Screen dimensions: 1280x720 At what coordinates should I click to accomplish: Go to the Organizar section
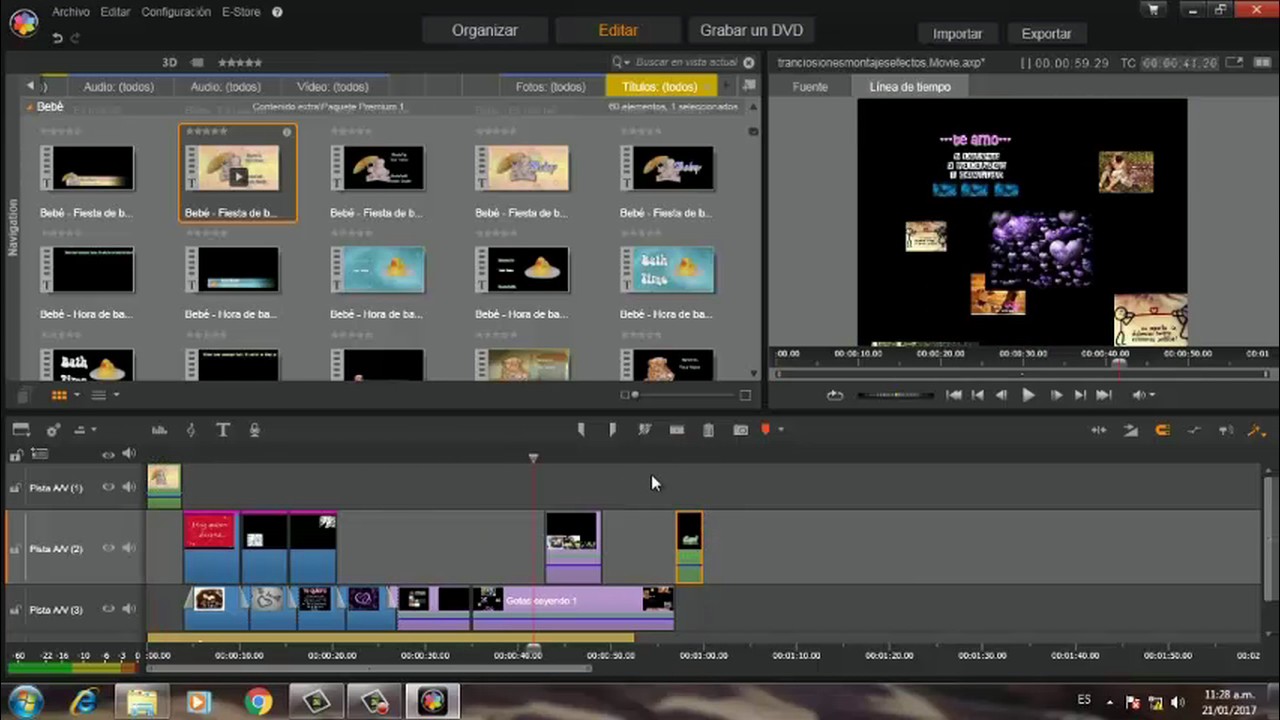[x=484, y=30]
